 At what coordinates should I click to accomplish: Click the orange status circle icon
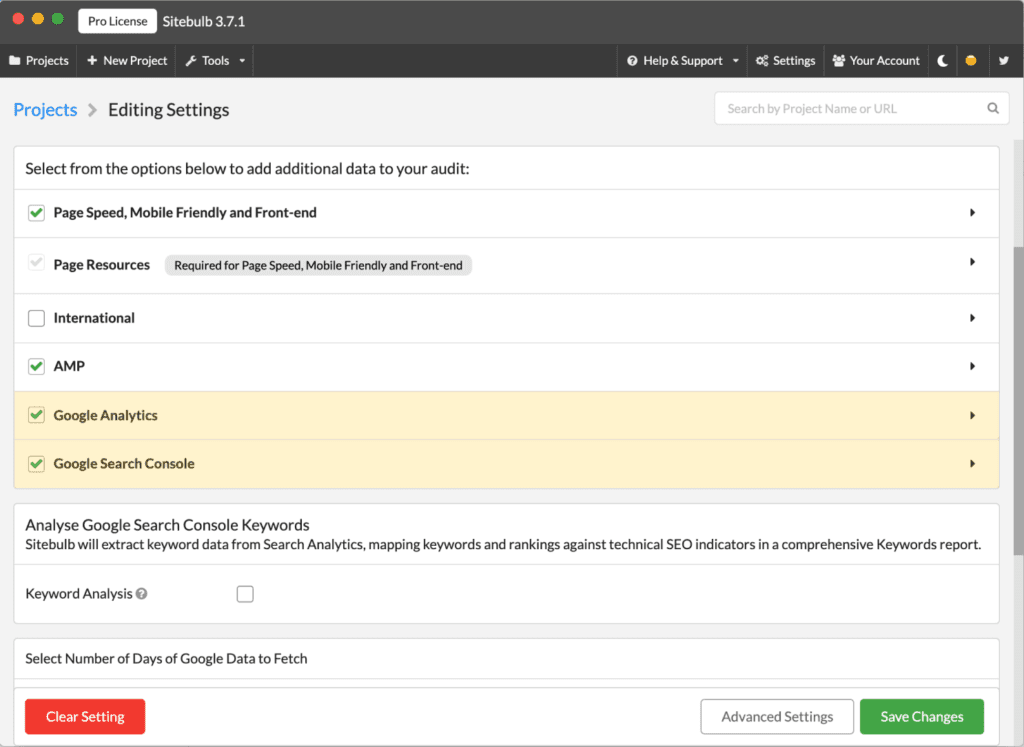[x=971, y=61]
